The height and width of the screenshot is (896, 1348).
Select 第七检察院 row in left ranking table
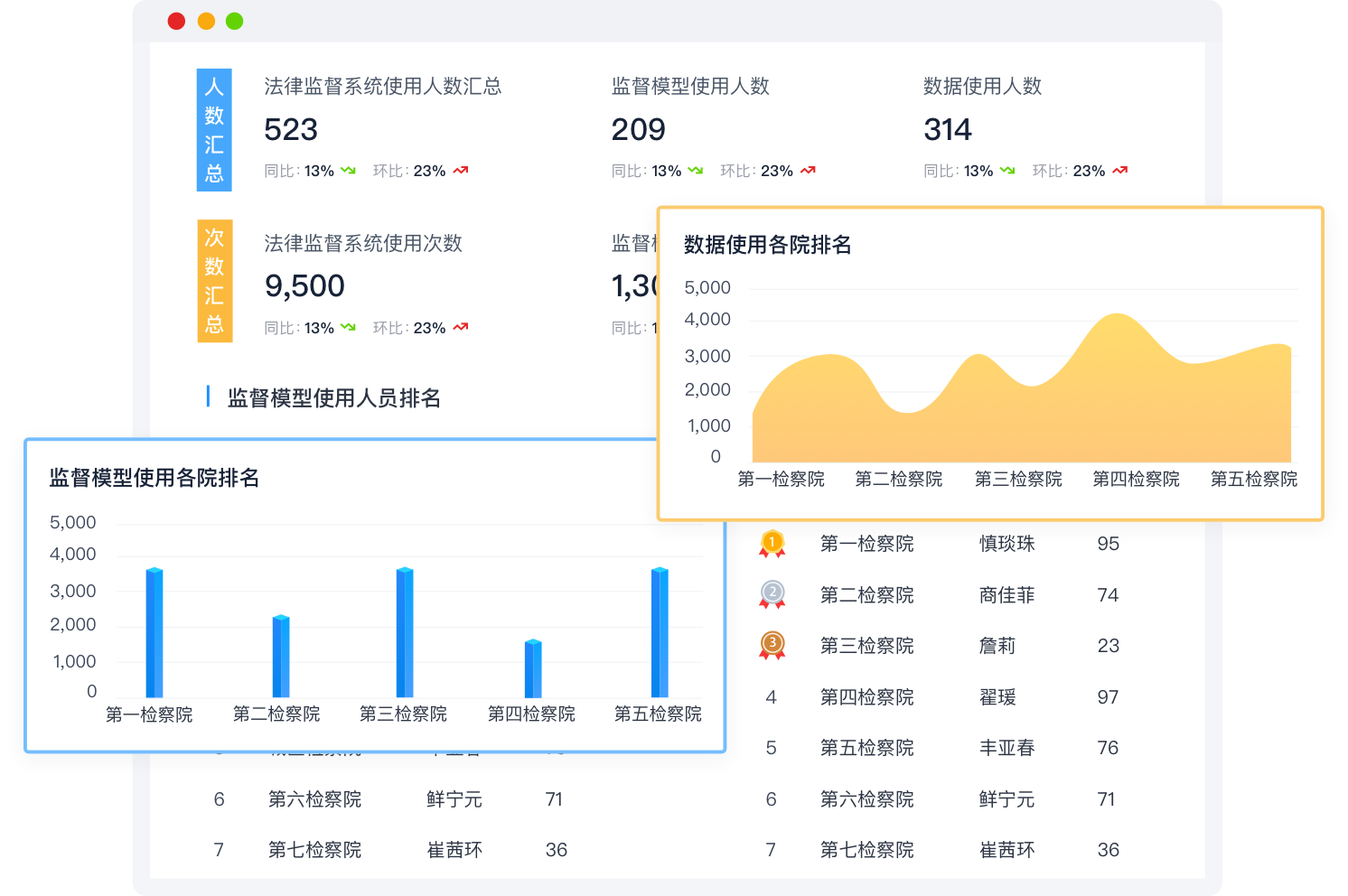(314, 850)
